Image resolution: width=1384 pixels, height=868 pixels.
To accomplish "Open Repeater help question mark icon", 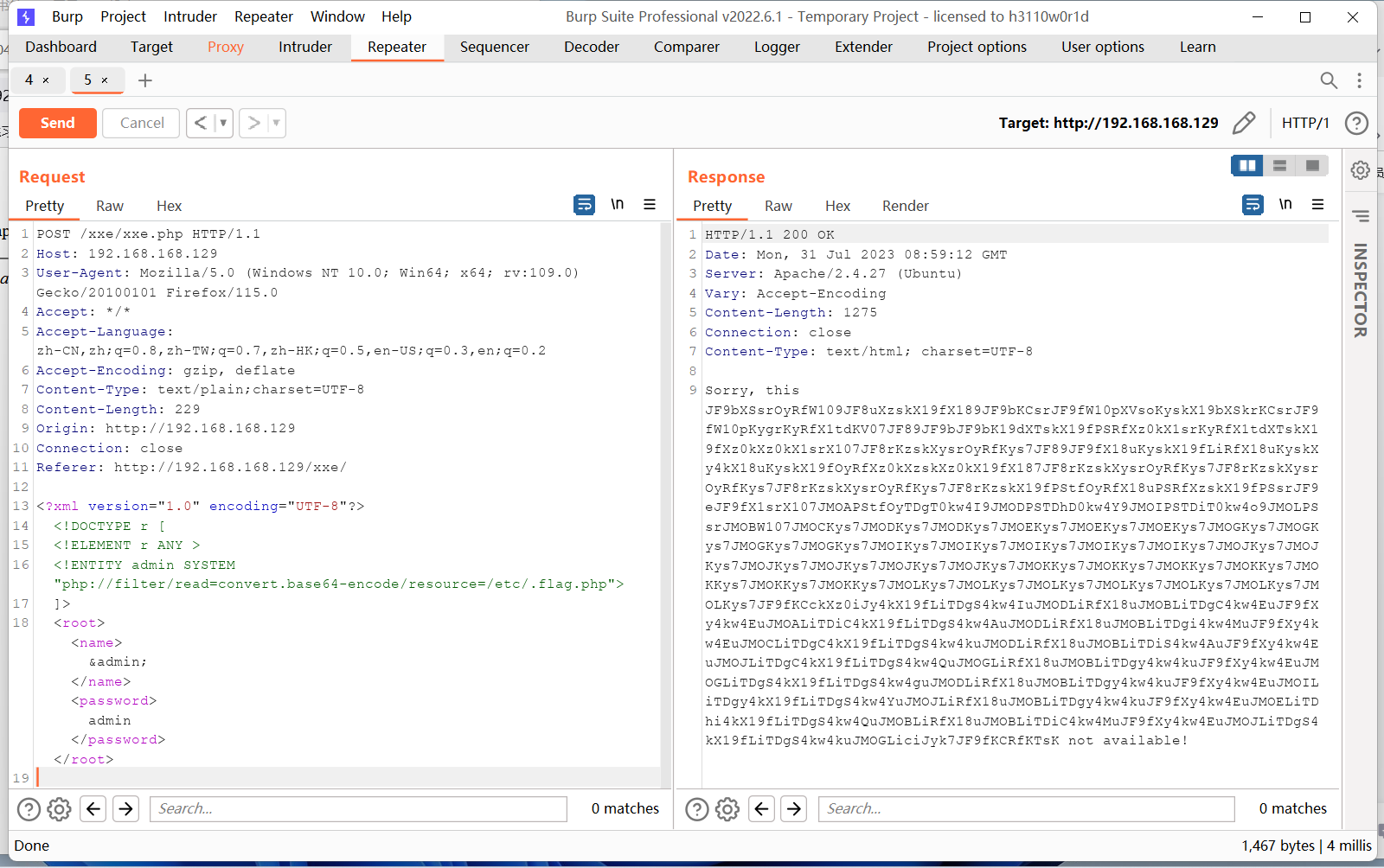I will tap(1356, 123).
